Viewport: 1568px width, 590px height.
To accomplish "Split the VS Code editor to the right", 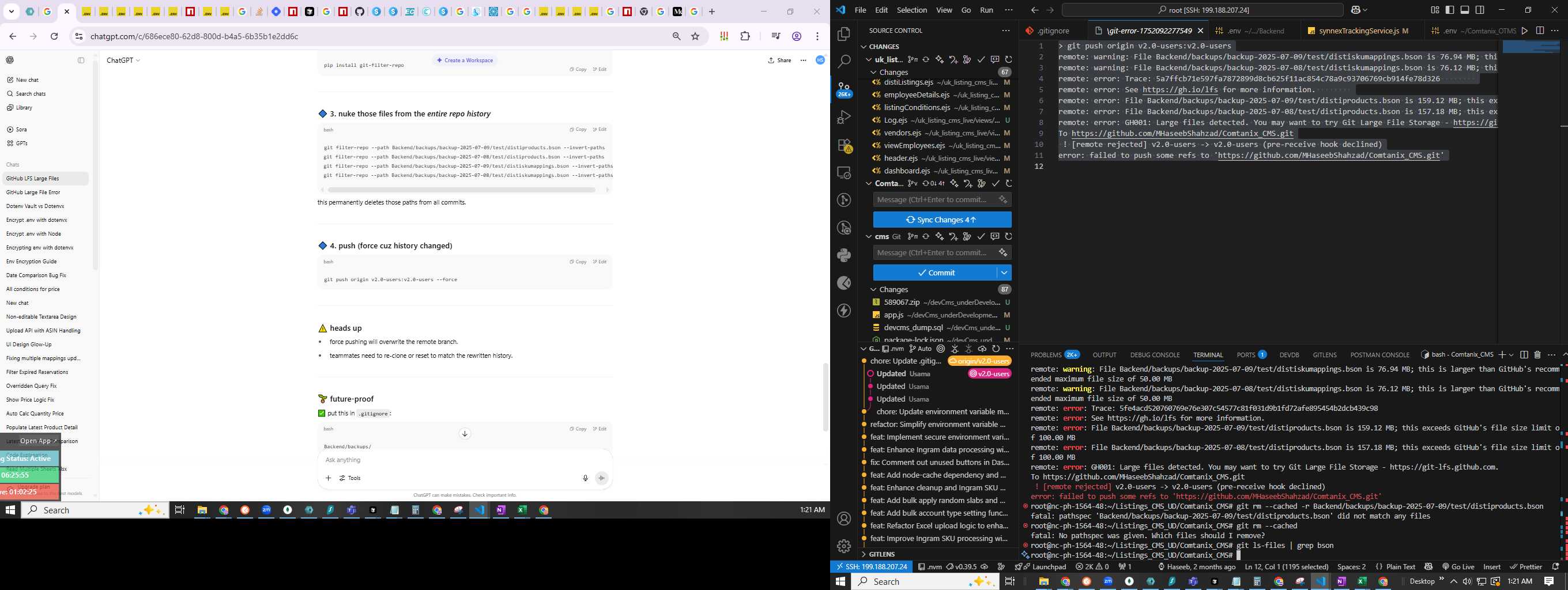I will [1539, 31].
